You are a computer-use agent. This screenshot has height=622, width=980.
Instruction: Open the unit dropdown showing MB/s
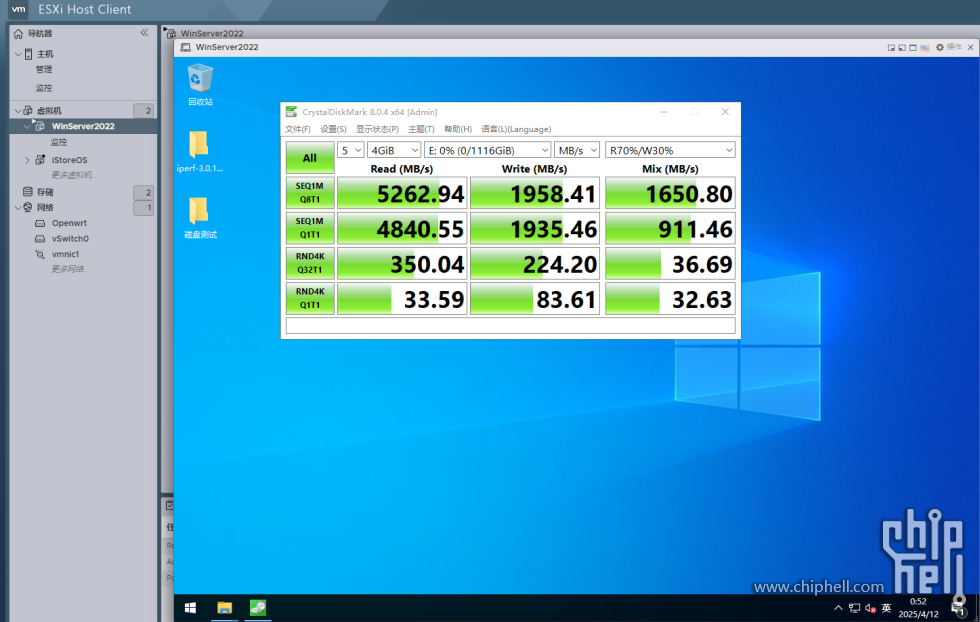[577, 150]
